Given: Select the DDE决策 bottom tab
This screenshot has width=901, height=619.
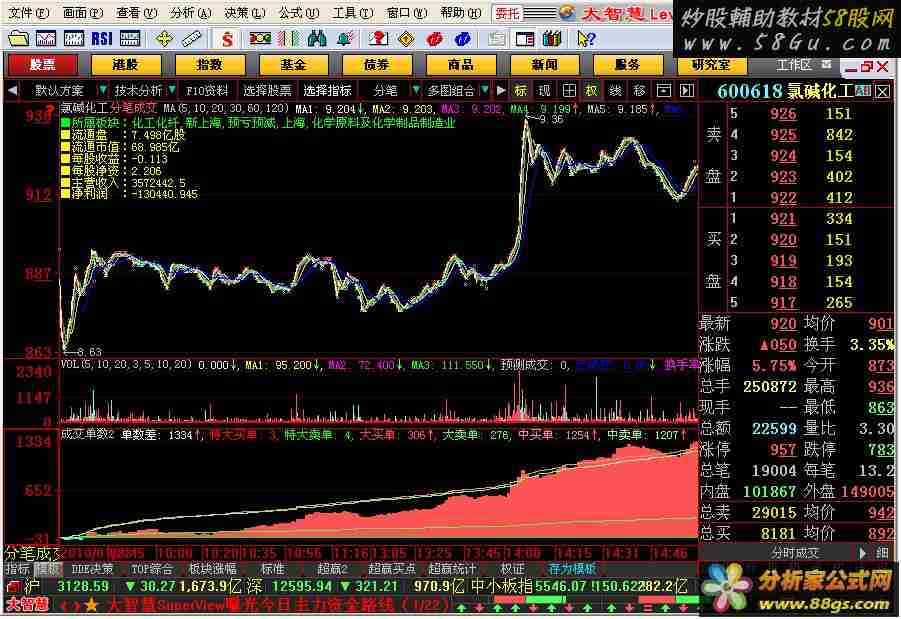Looking at the screenshot, I should tap(92, 569).
